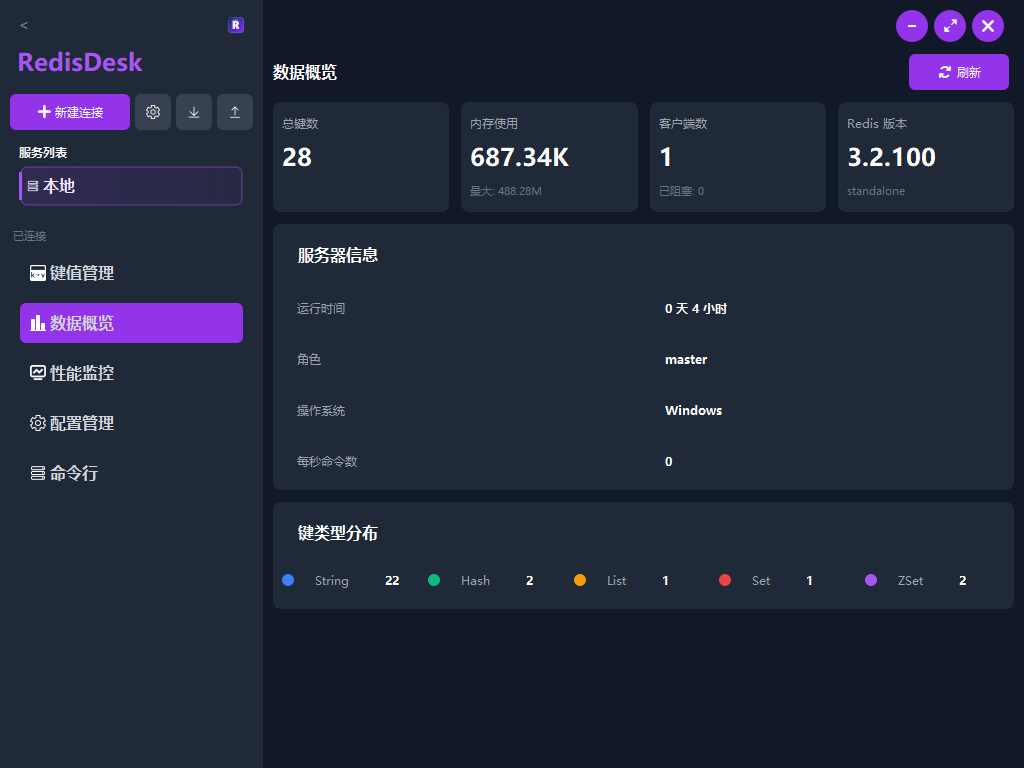The height and width of the screenshot is (768, 1024).
Task: Click the upload/export arrow icon button
Action: (x=235, y=112)
